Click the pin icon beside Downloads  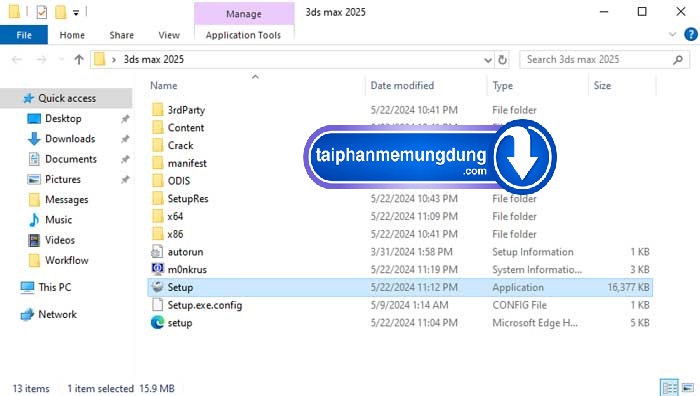125,139
